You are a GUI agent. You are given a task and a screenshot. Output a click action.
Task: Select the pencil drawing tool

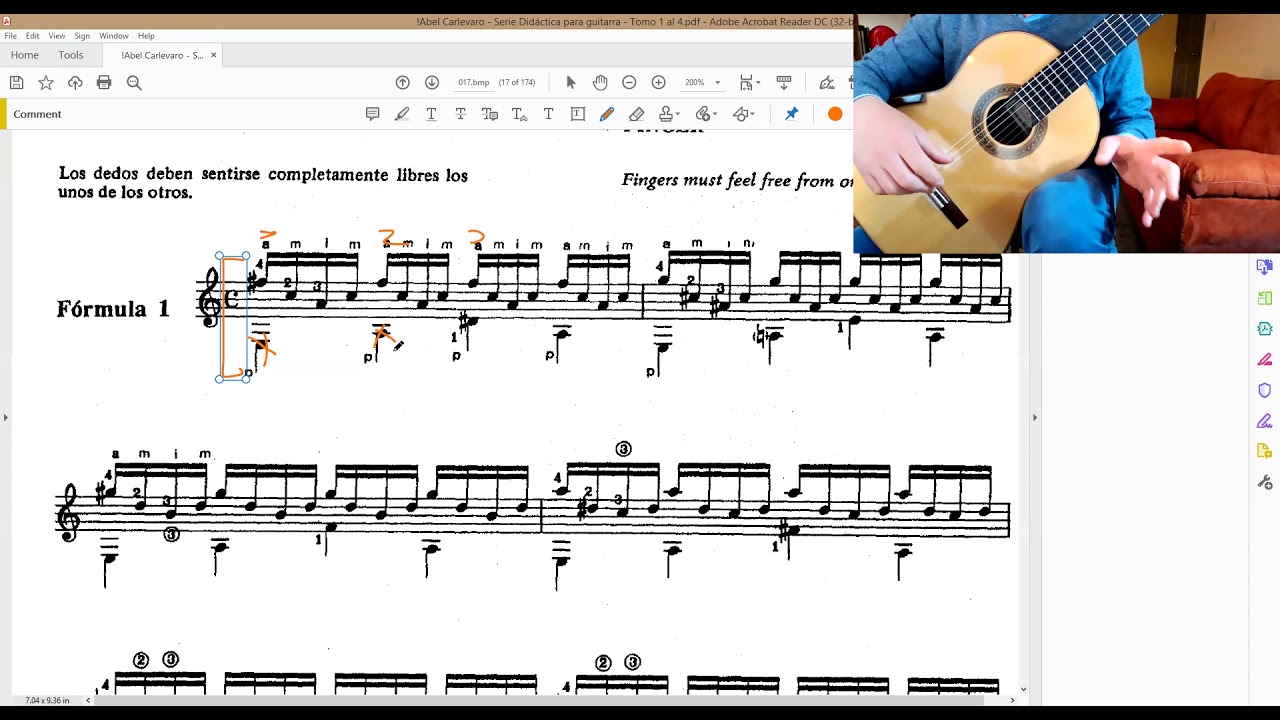coord(607,114)
